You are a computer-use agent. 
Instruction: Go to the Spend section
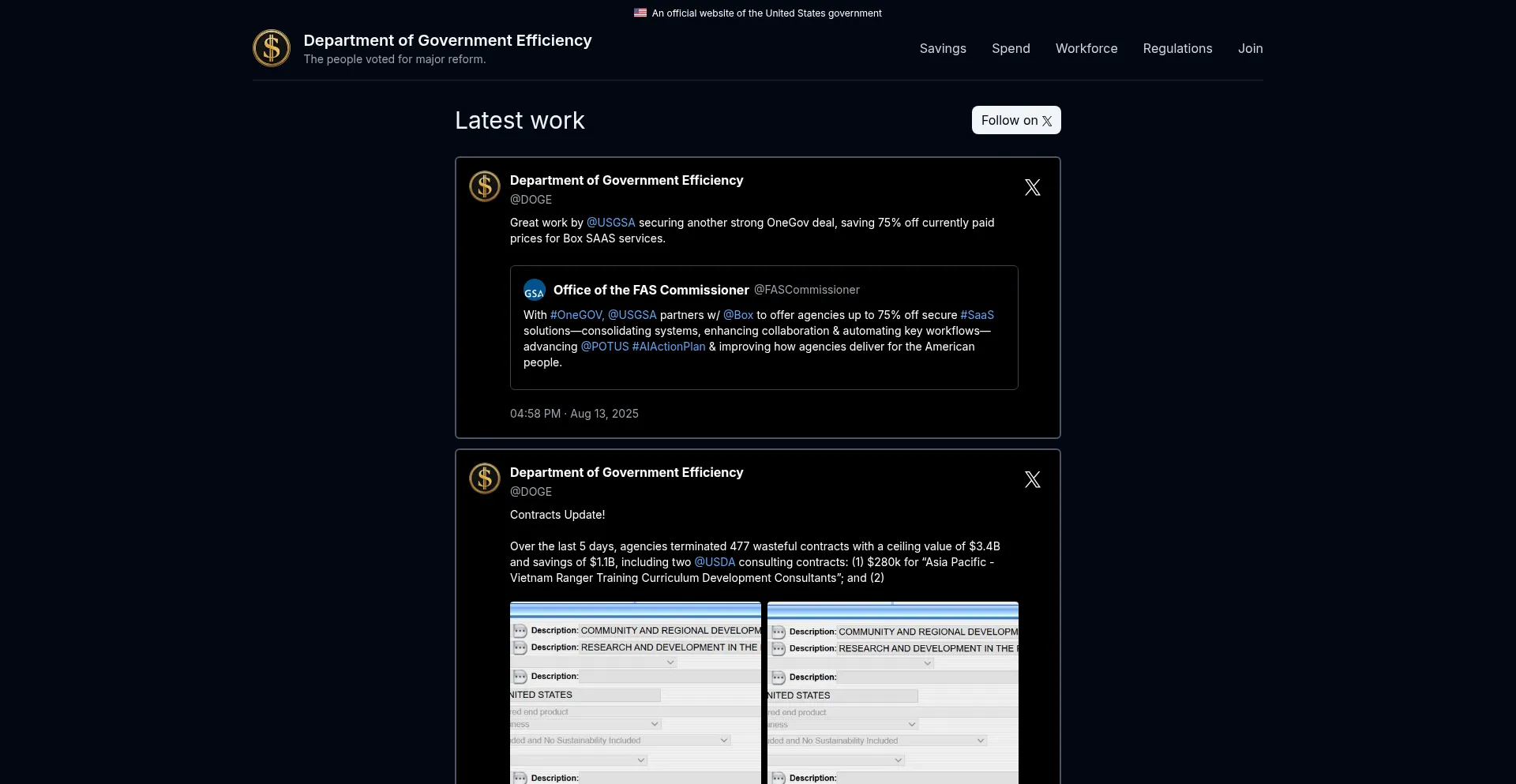coord(1011,48)
